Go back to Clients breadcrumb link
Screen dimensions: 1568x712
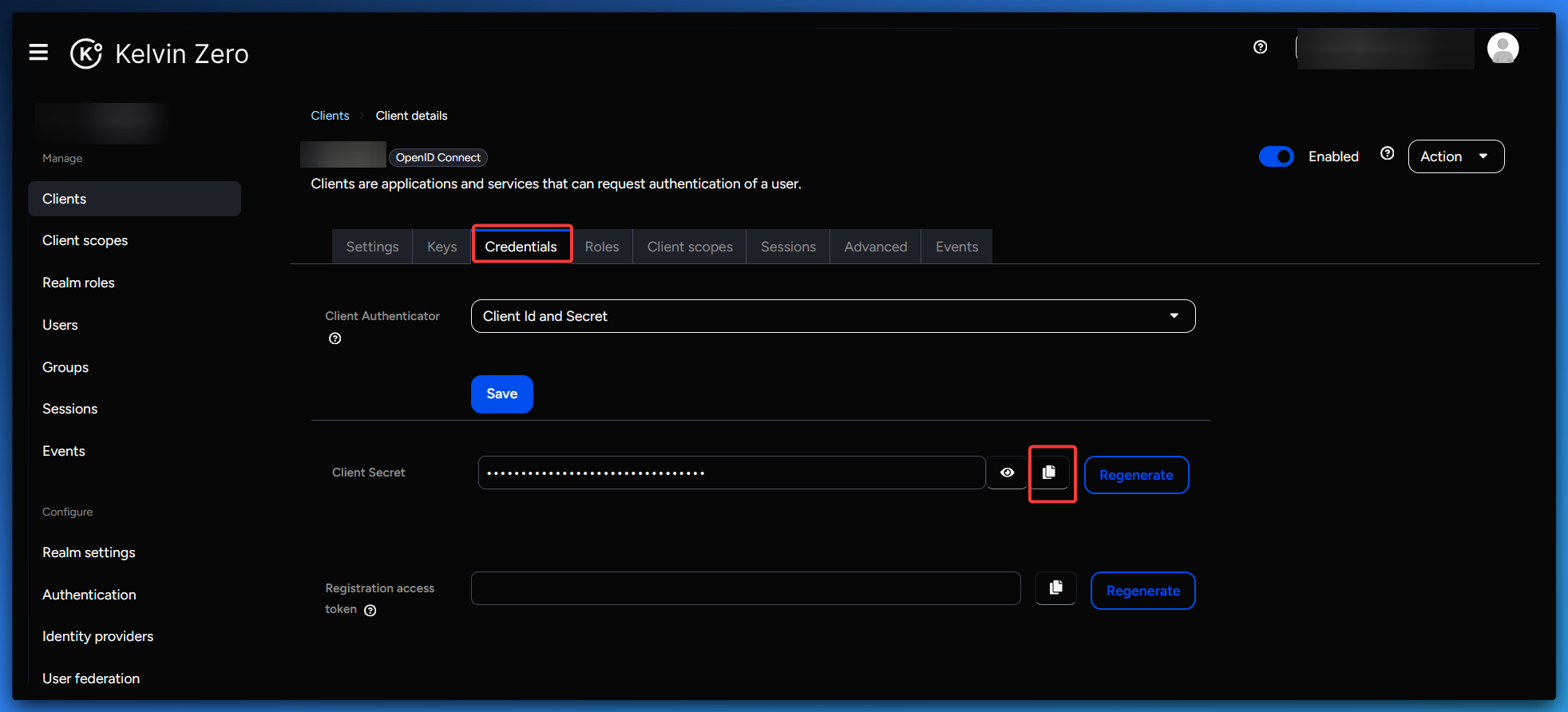330,116
